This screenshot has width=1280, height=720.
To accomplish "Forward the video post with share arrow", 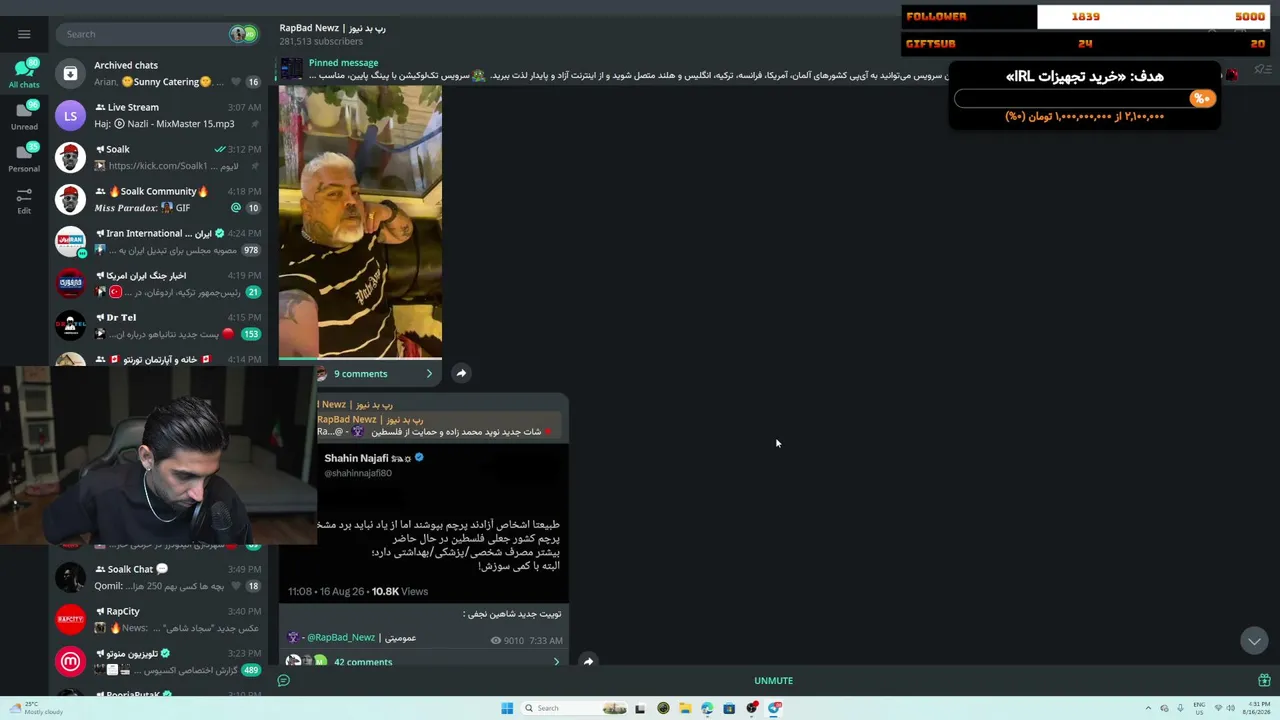I will click(x=461, y=373).
